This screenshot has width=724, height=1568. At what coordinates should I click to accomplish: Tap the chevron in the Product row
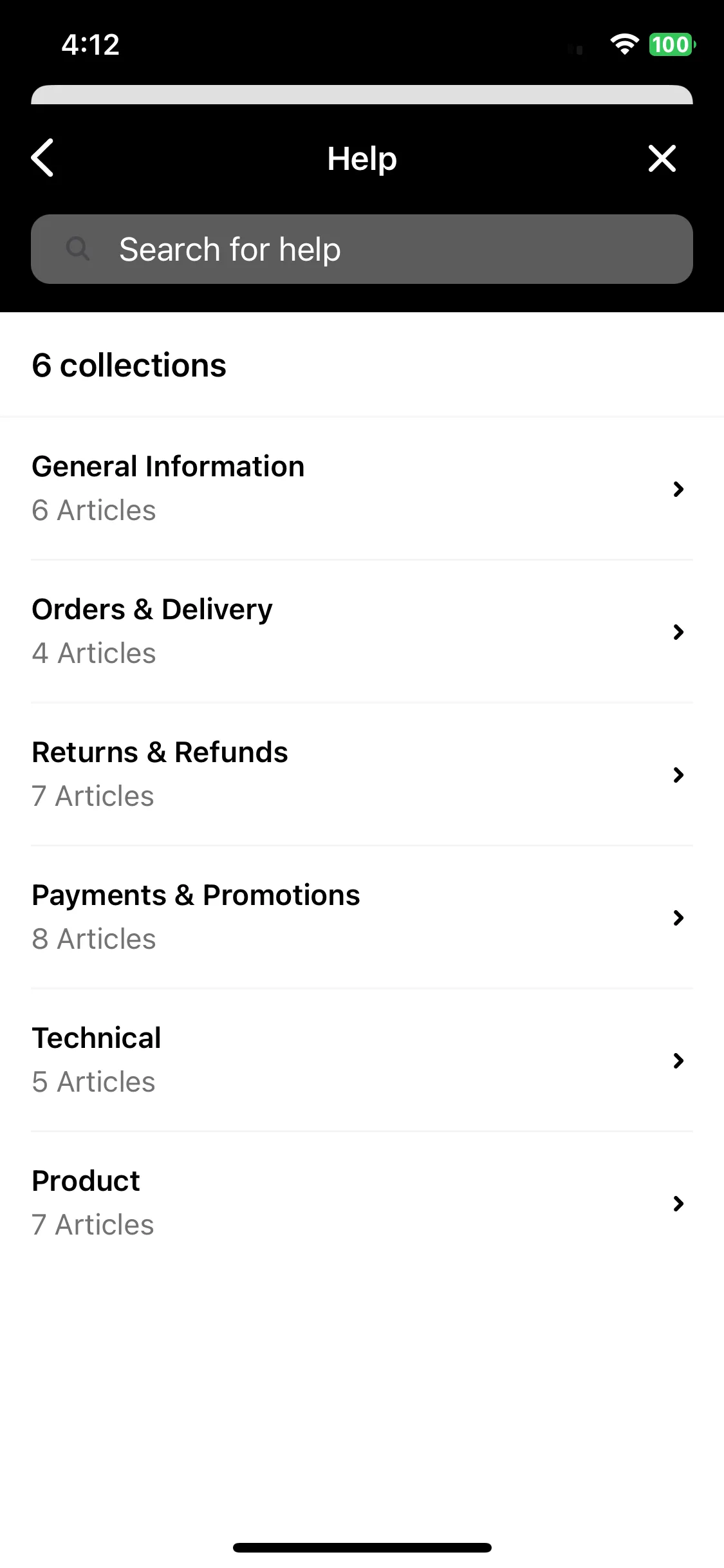tap(678, 1204)
